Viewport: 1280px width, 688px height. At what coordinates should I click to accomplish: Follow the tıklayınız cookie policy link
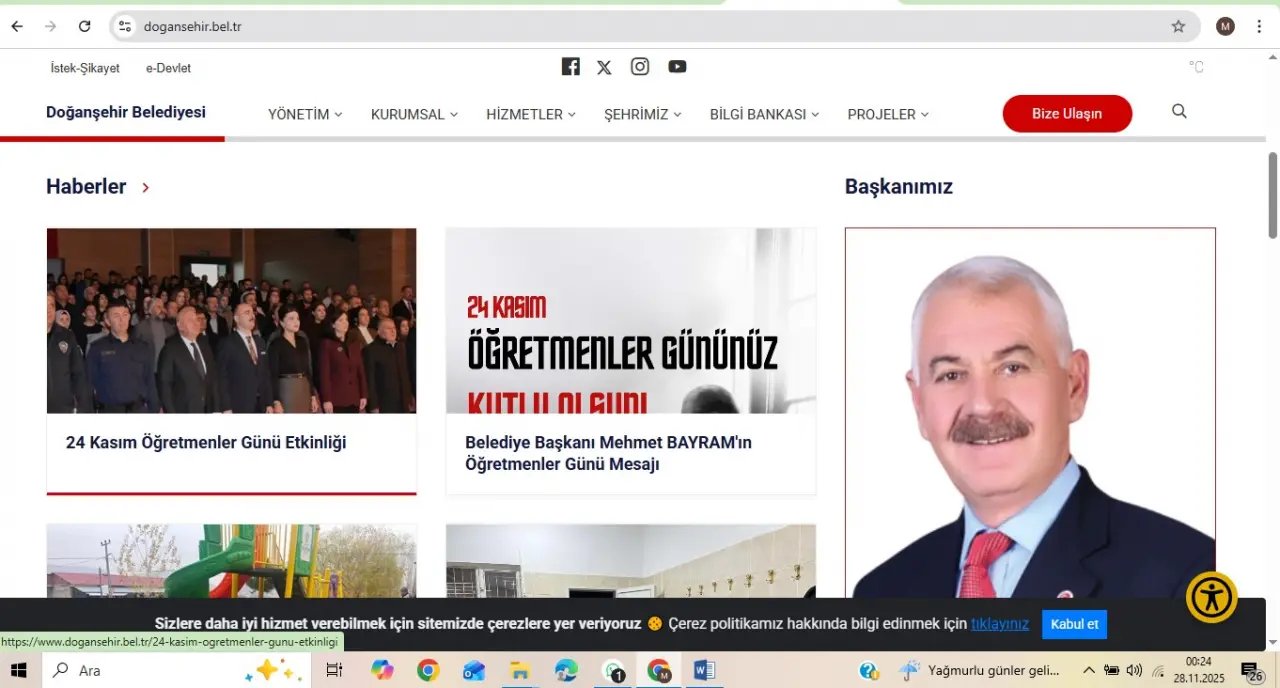click(999, 624)
